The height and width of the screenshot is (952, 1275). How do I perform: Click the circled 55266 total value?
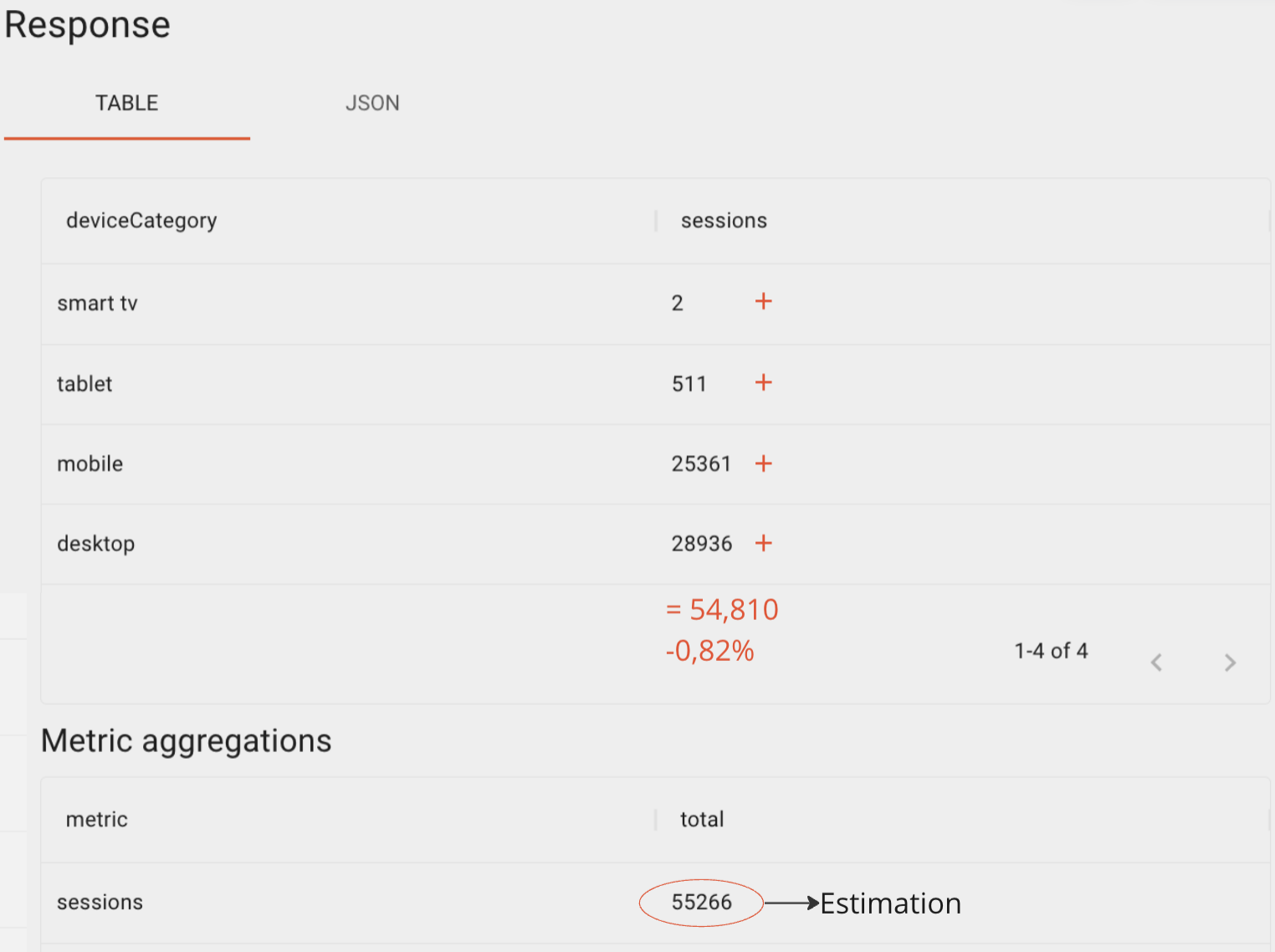(x=701, y=902)
